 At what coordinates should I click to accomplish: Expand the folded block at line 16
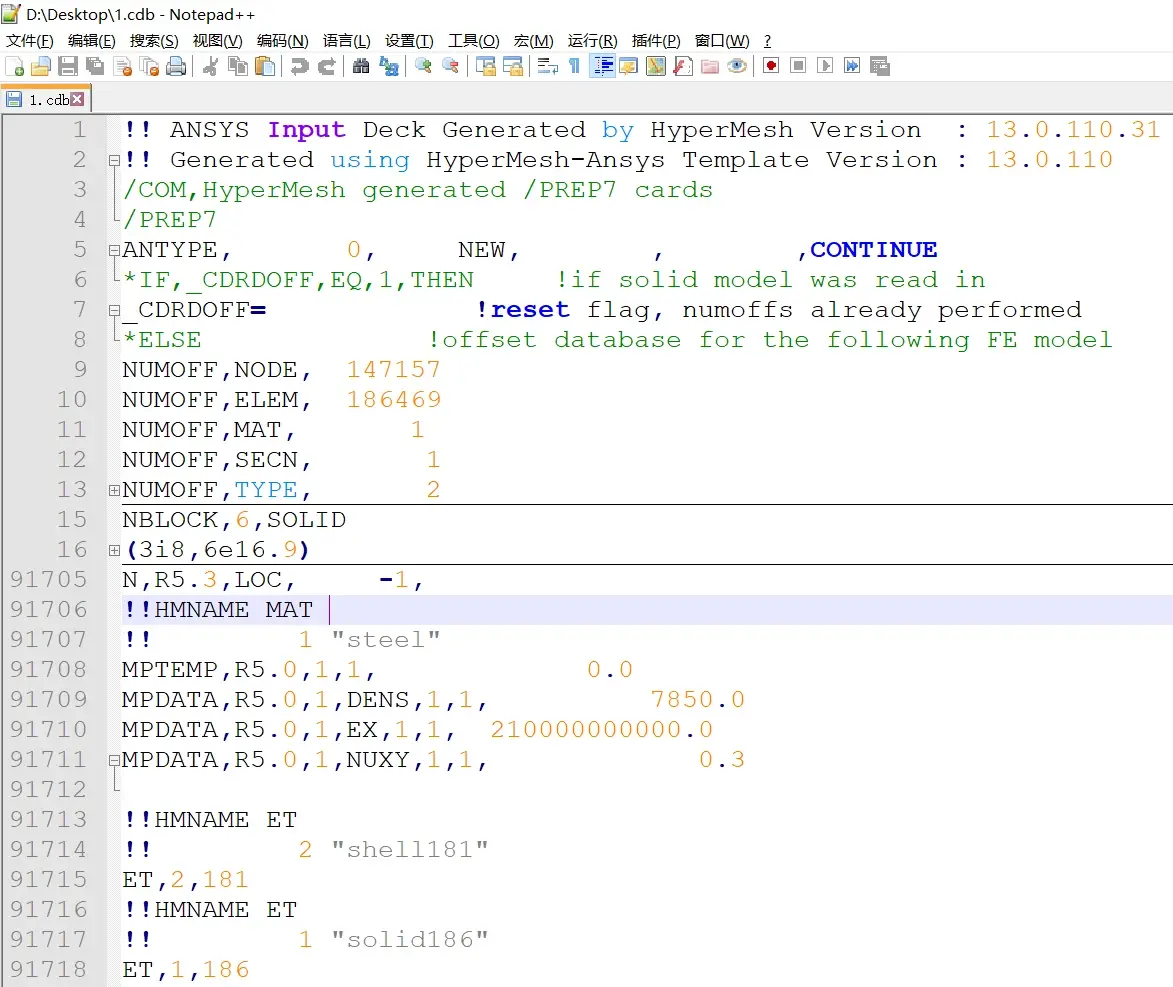pyautogui.click(x=114, y=550)
